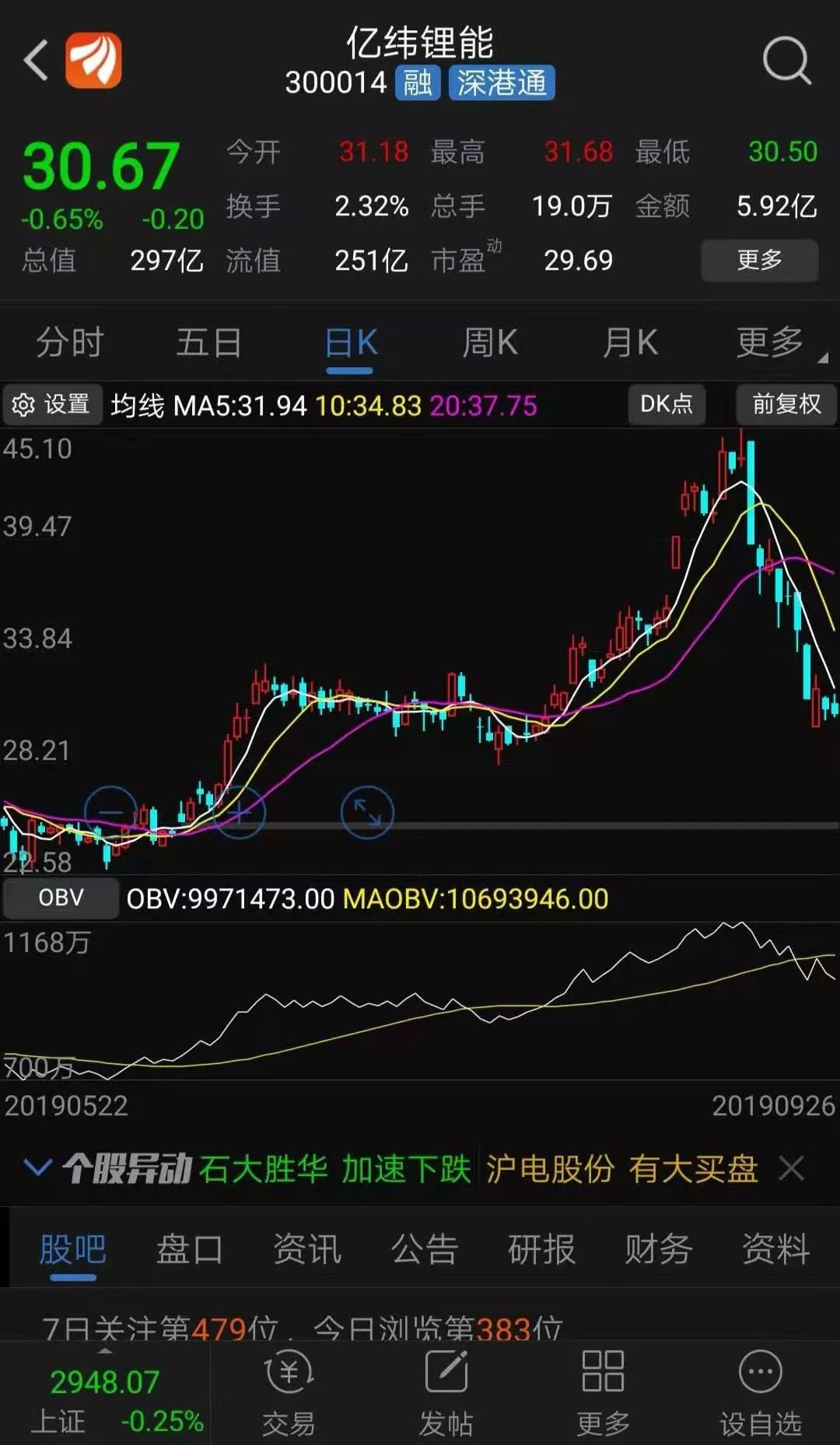
Task: Click the 最高 31.68 value
Action: click(579, 152)
